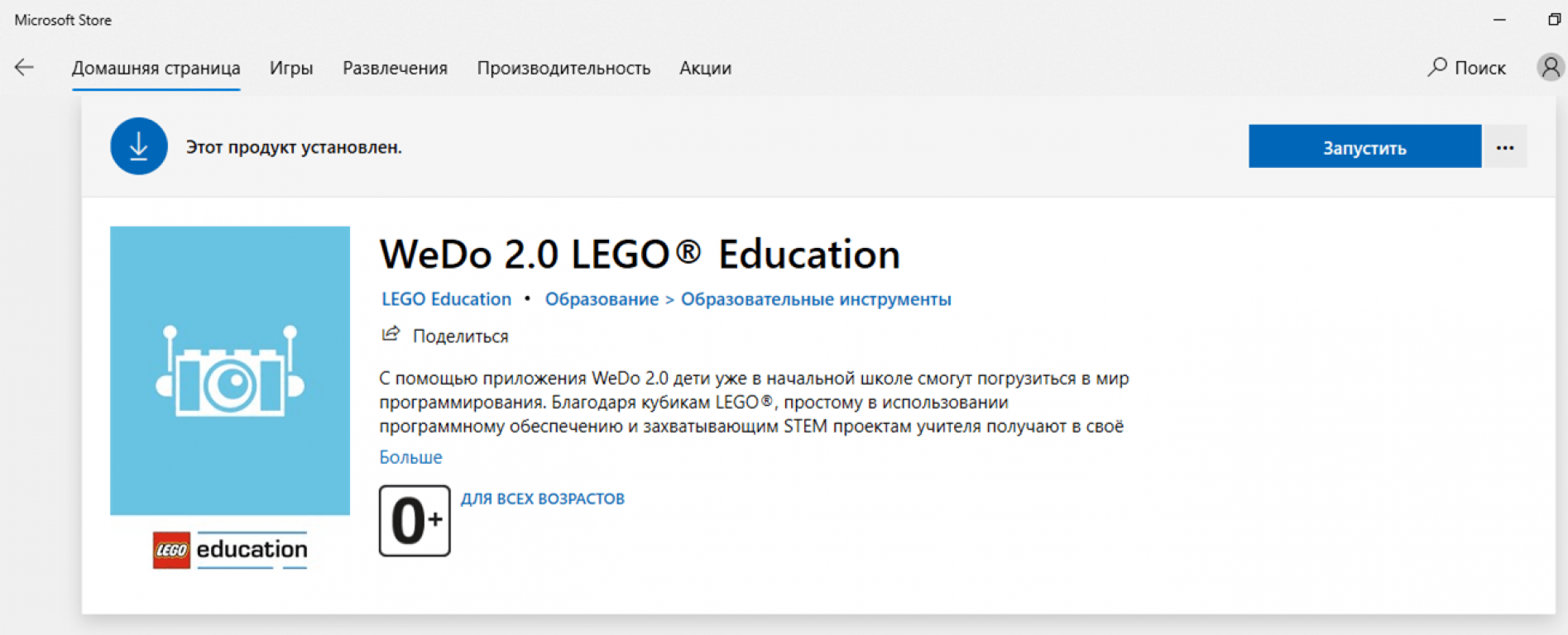
Task: Follow the Образование category link
Action: [602, 299]
